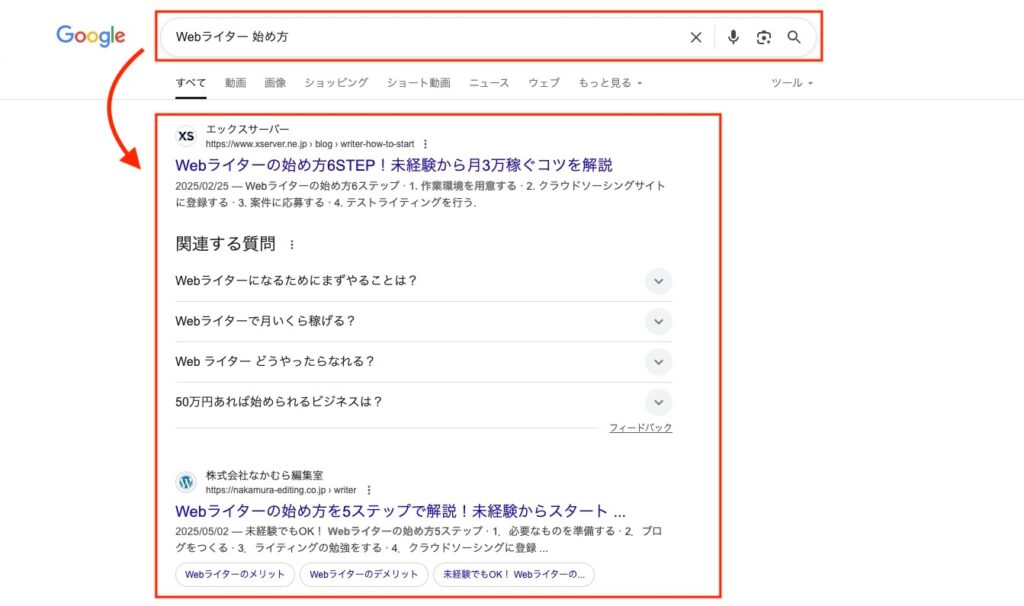Click the 関連する質問 heading
The width and height of the screenshot is (1024, 606).
click(x=225, y=244)
